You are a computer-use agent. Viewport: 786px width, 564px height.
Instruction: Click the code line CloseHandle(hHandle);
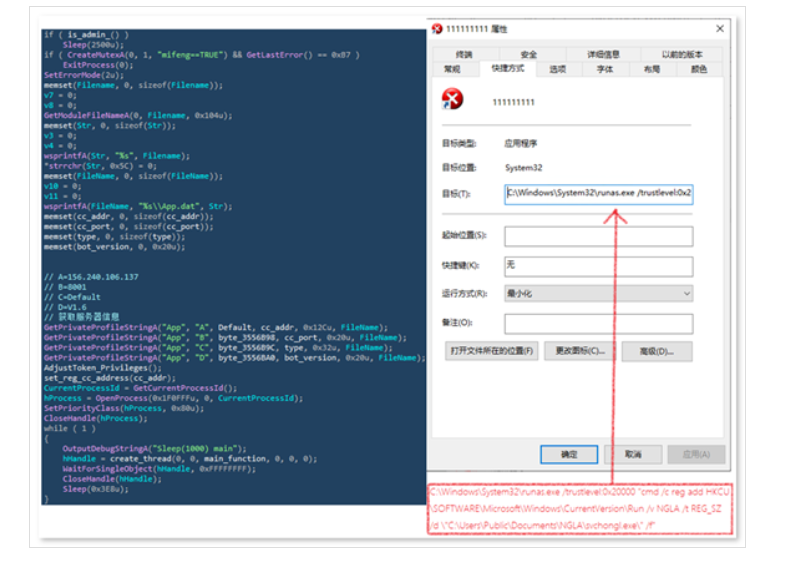(x=112, y=478)
